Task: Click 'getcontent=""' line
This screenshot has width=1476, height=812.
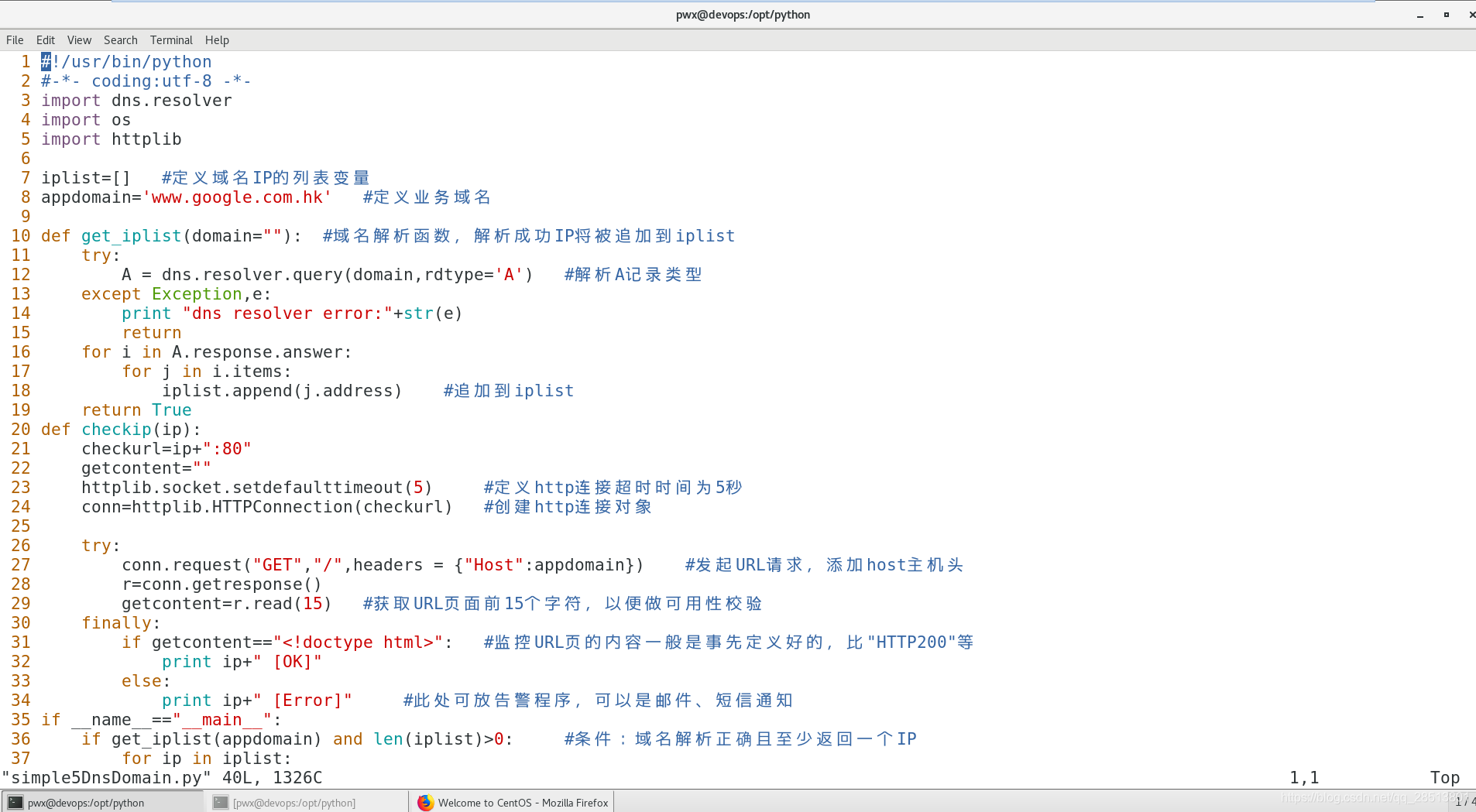Action: tap(146, 468)
